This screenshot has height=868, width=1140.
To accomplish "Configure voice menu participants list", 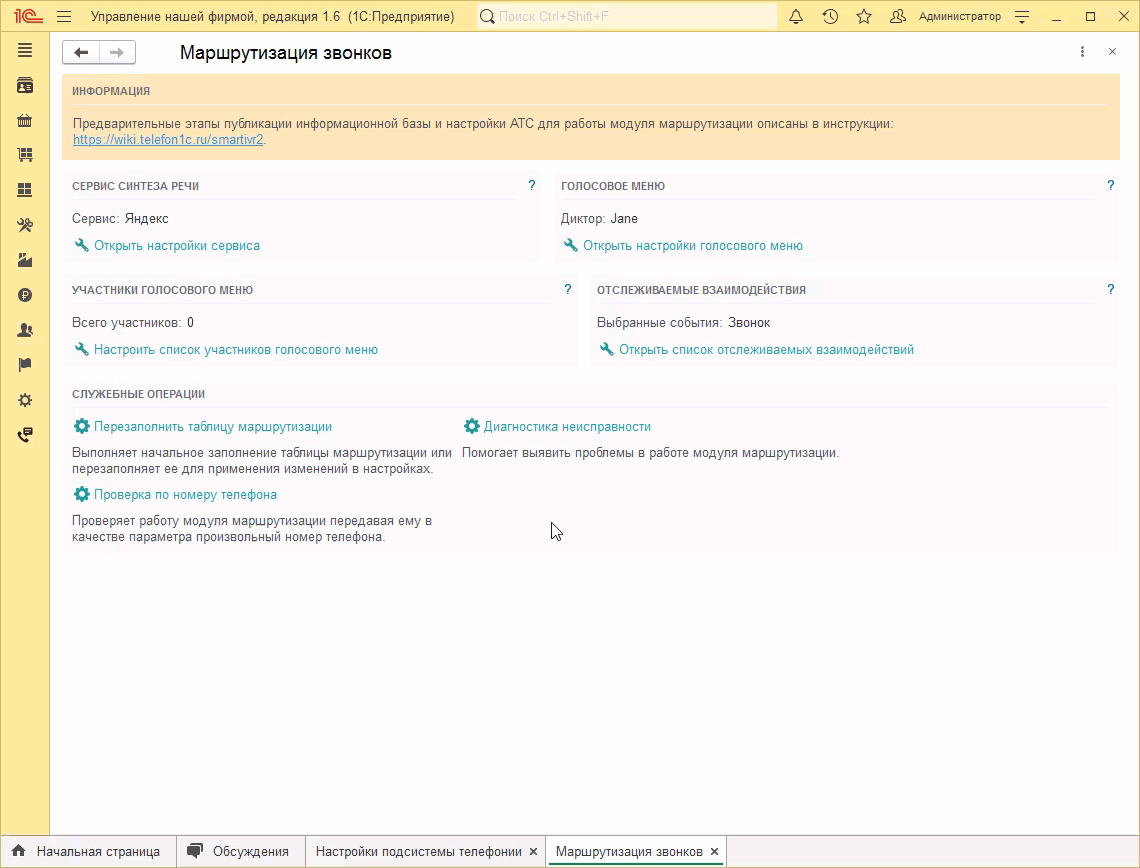I will point(235,350).
